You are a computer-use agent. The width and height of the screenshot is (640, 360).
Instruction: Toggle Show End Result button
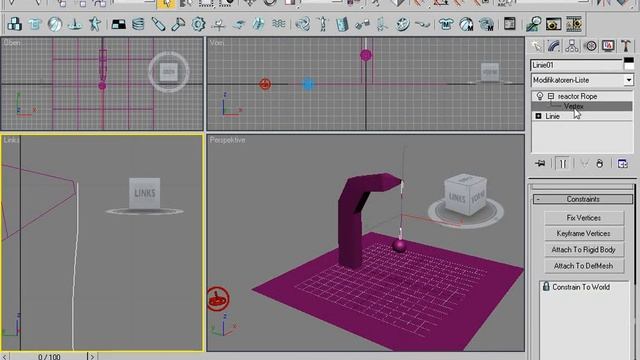pyautogui.click(x=562, y=164)
